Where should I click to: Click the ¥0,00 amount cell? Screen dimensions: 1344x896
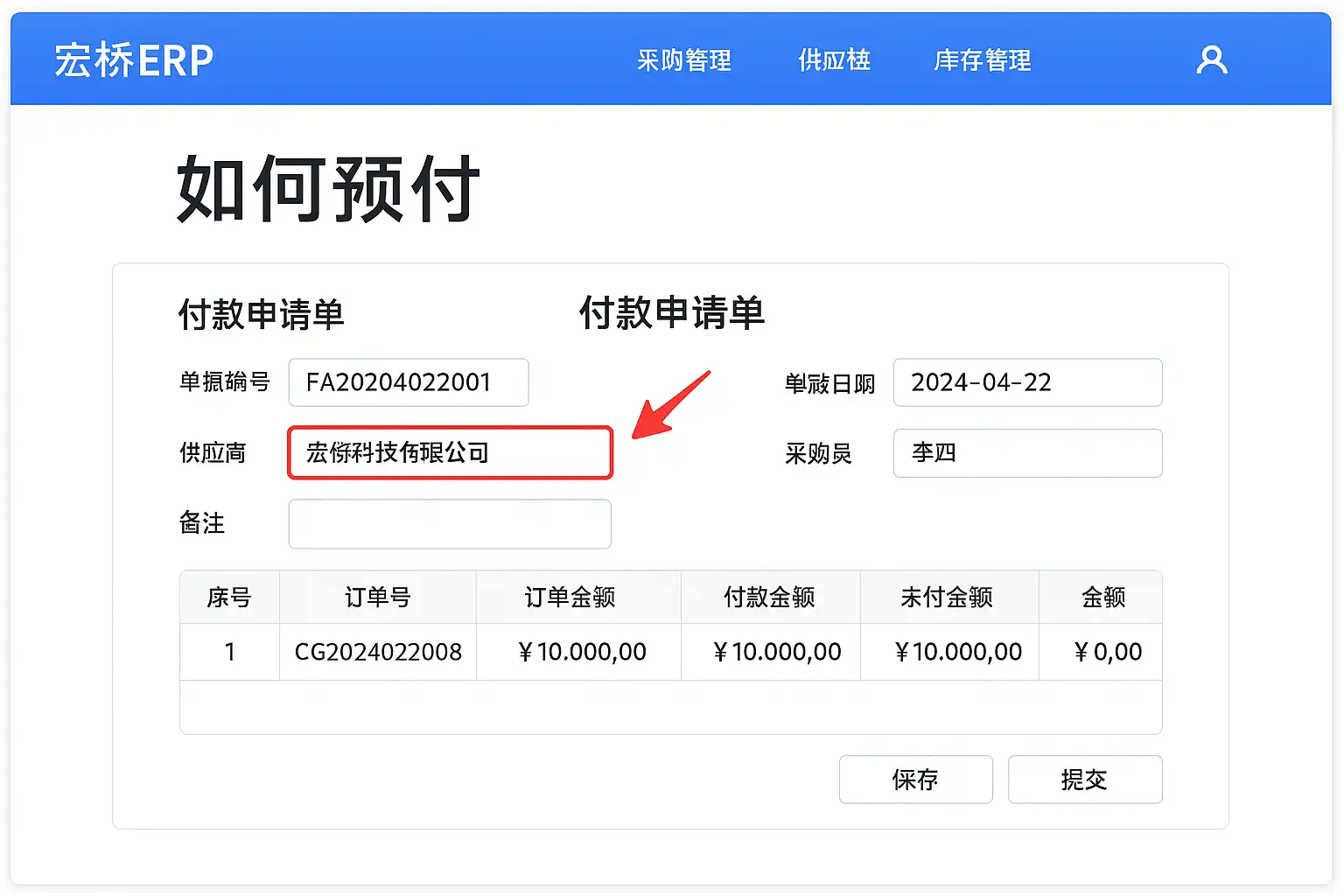(x=1101, y=652)
